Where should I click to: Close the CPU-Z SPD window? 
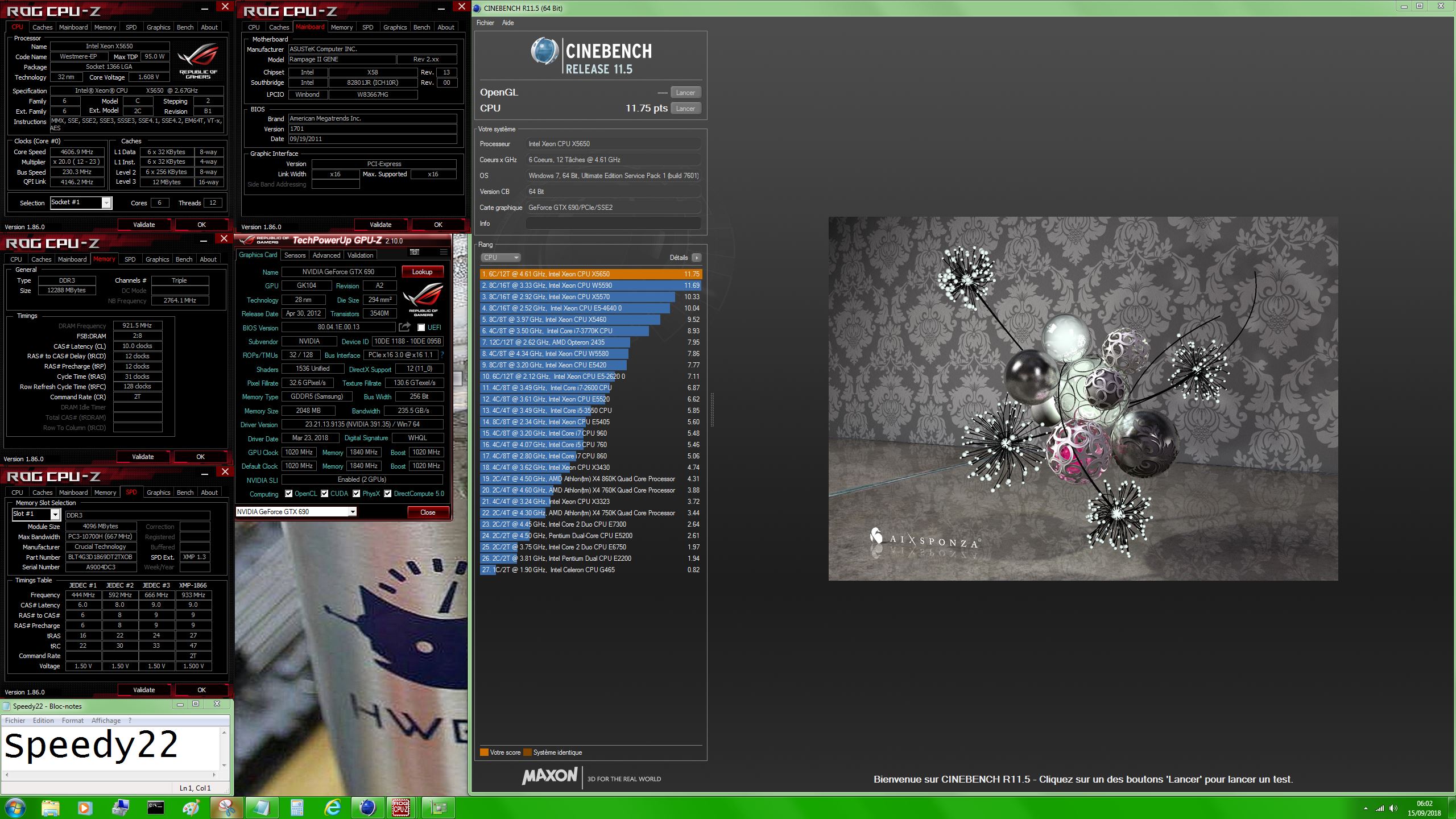point(225,471)
